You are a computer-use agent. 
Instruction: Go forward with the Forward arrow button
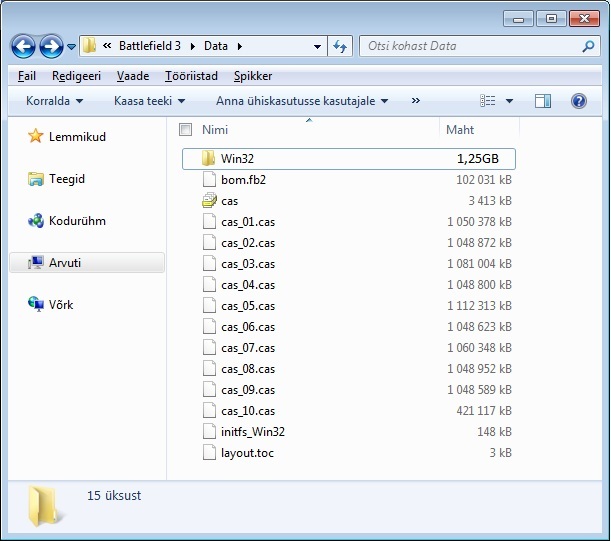tap(51, 46)
